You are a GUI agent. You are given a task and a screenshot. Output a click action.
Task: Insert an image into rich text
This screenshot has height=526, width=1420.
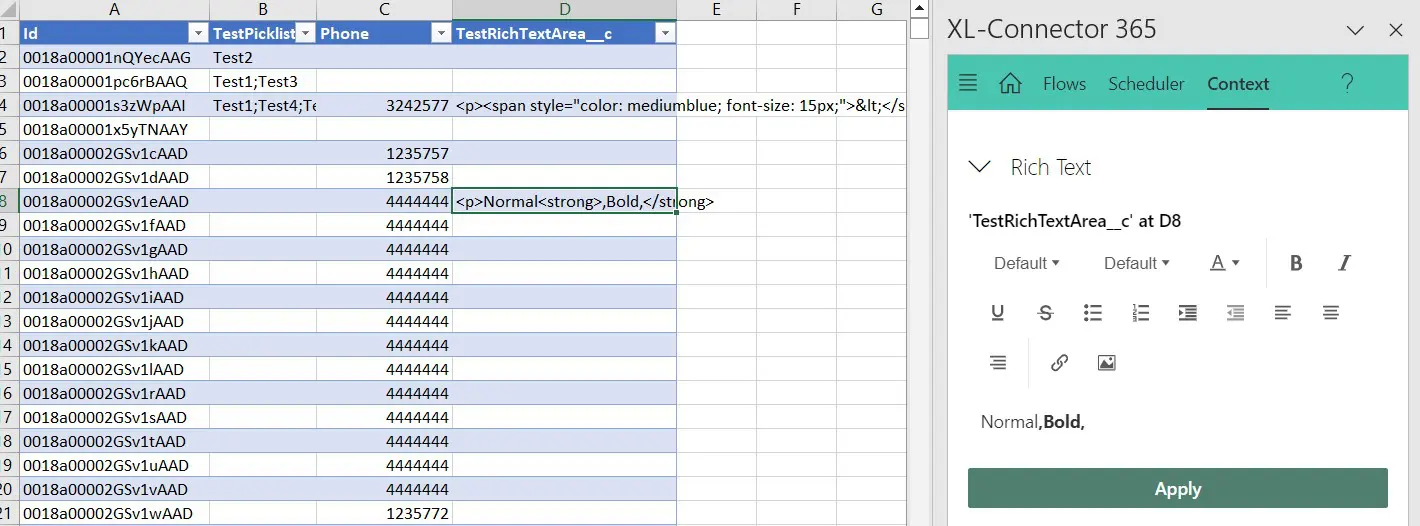(x=1106, y=363)
